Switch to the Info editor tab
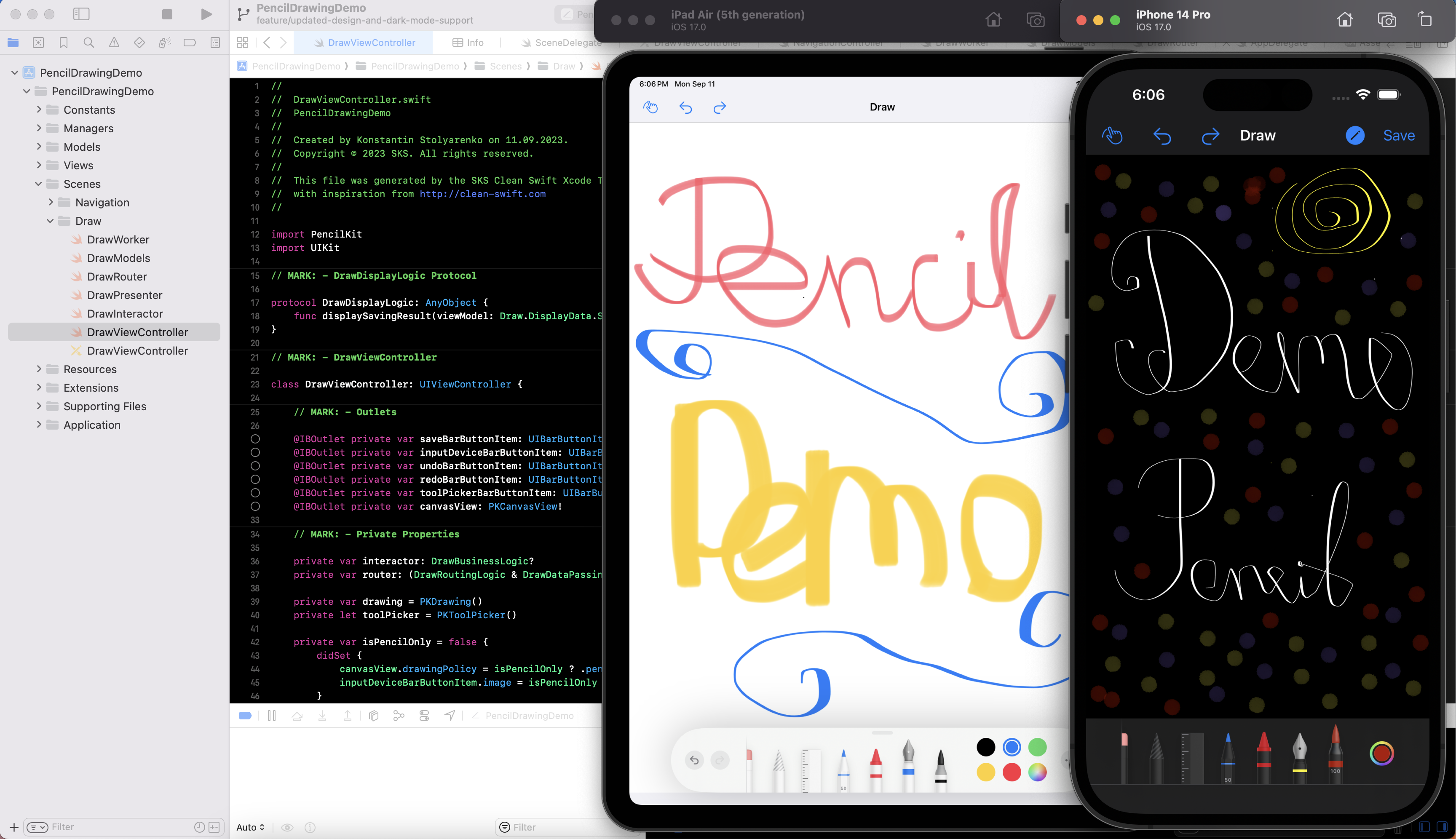 point(468,43)
